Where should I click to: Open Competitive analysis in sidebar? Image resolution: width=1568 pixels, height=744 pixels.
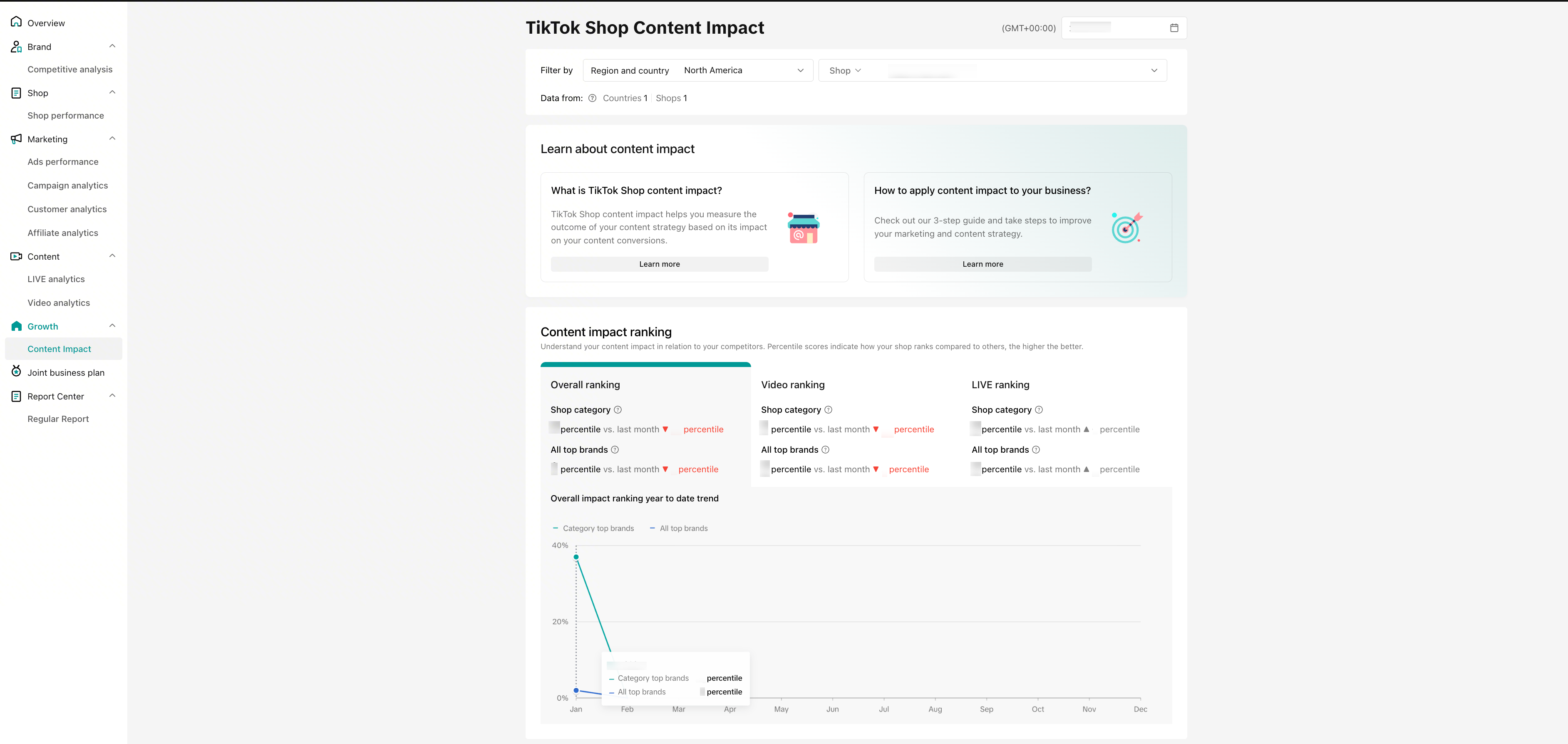pyautogui.click(x=70, y=69)
